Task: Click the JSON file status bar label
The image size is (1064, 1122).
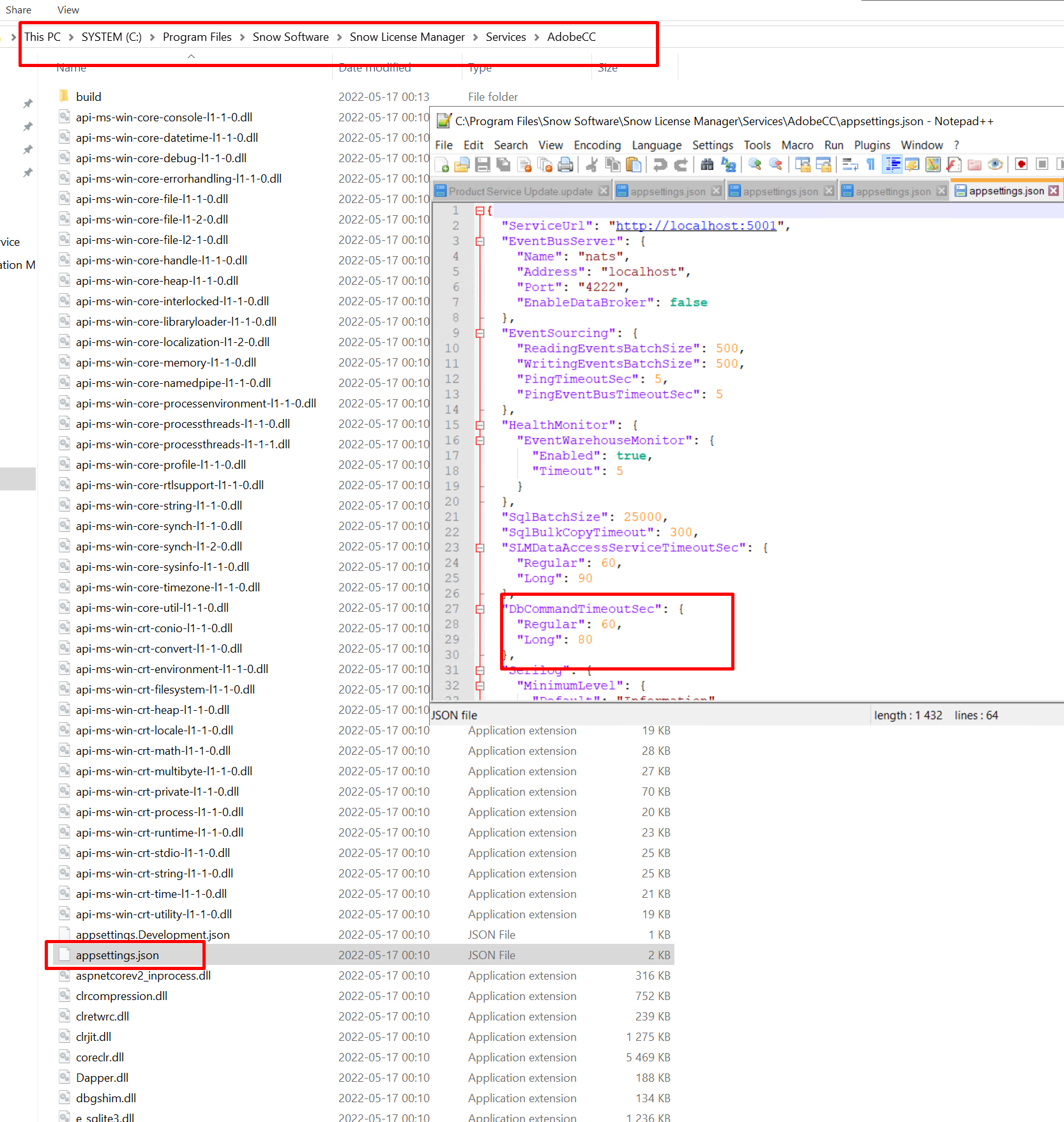Action: [x=454, y=715]
